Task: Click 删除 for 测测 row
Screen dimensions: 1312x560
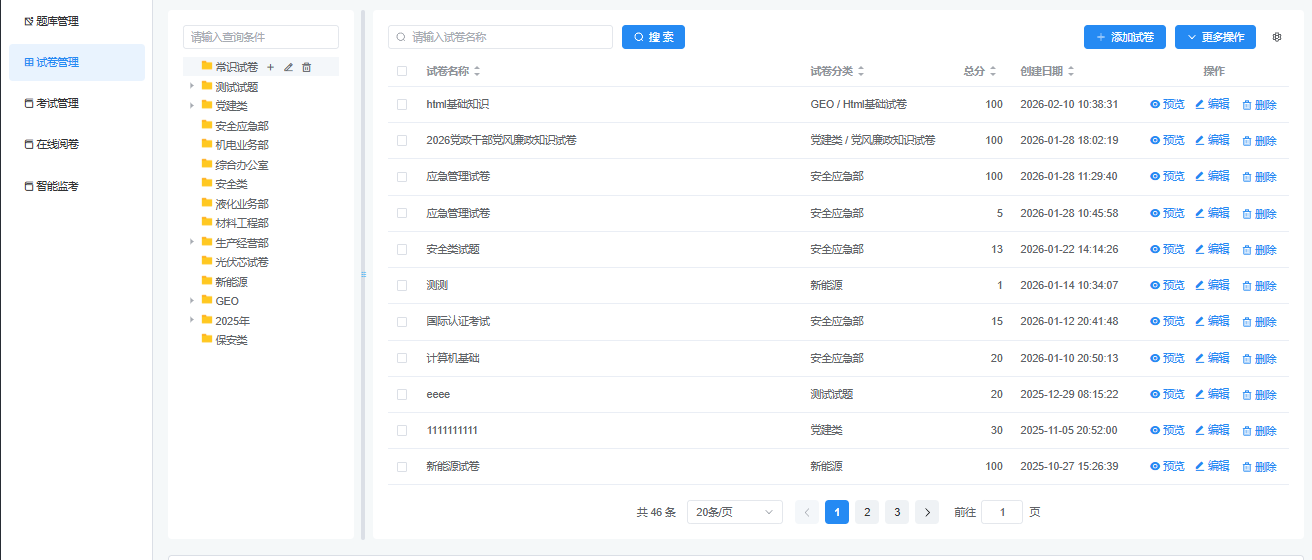Action: coord(1259,286)
